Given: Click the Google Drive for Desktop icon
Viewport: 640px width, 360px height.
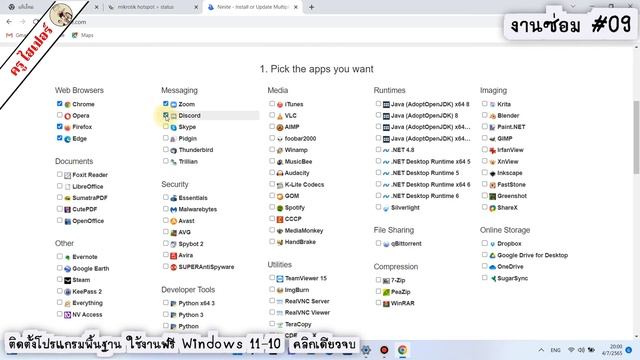Looking at the screenshot, I should (x=493, y=256).
